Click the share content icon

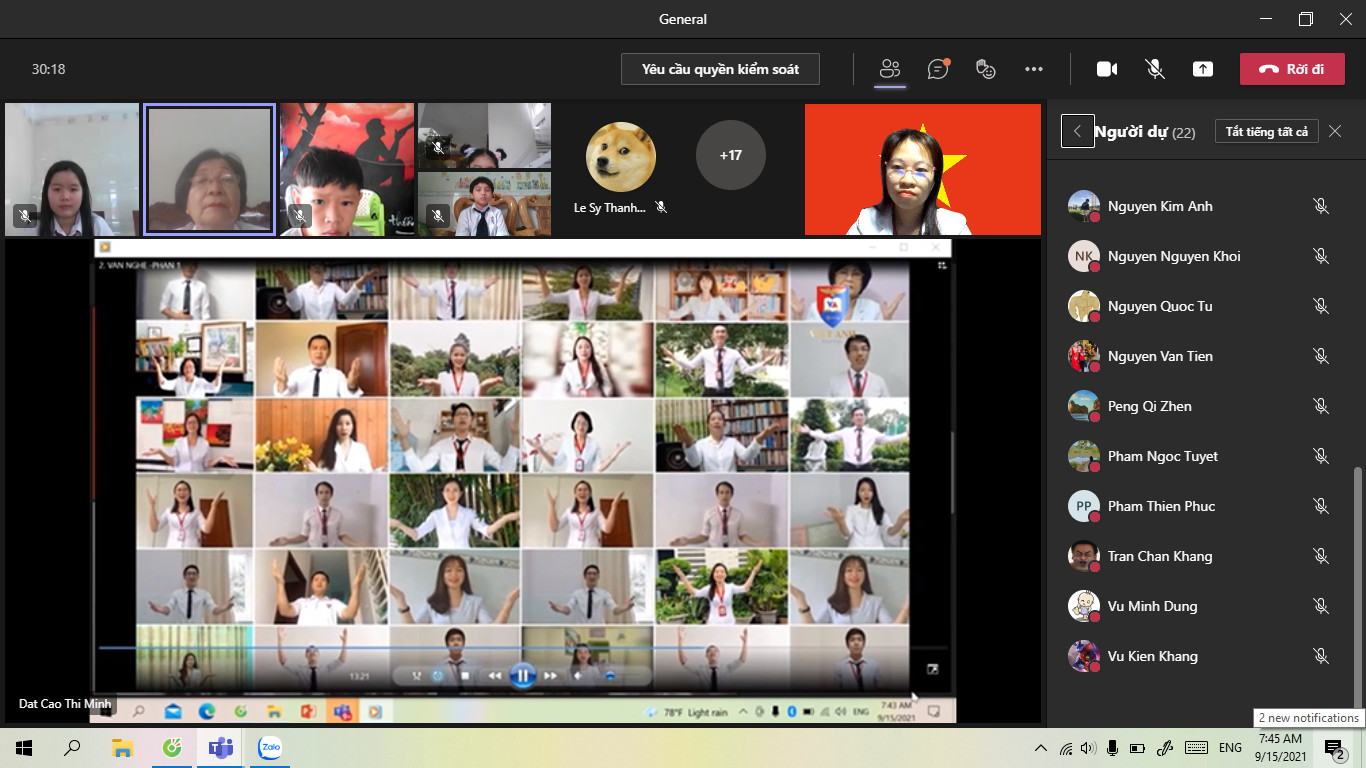click(x=1202, y=69)
